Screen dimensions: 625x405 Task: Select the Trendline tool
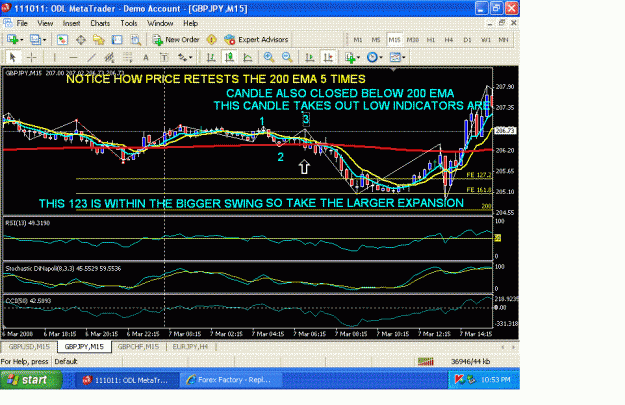[92, 57]
